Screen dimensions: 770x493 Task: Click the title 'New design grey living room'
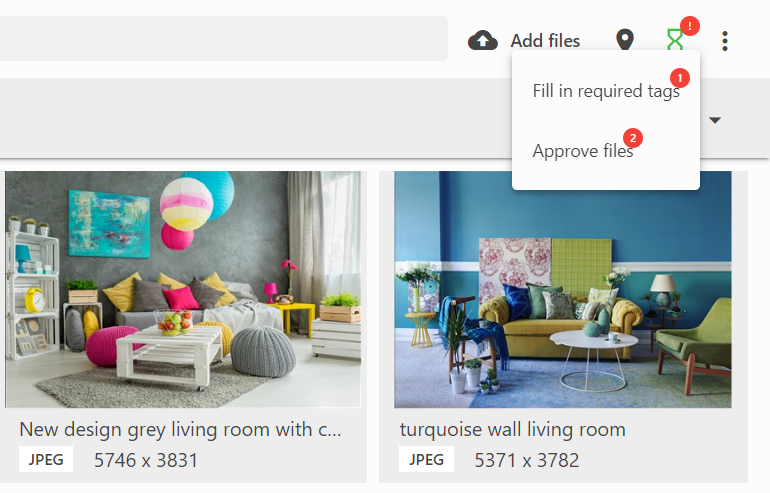pos(180,429)
